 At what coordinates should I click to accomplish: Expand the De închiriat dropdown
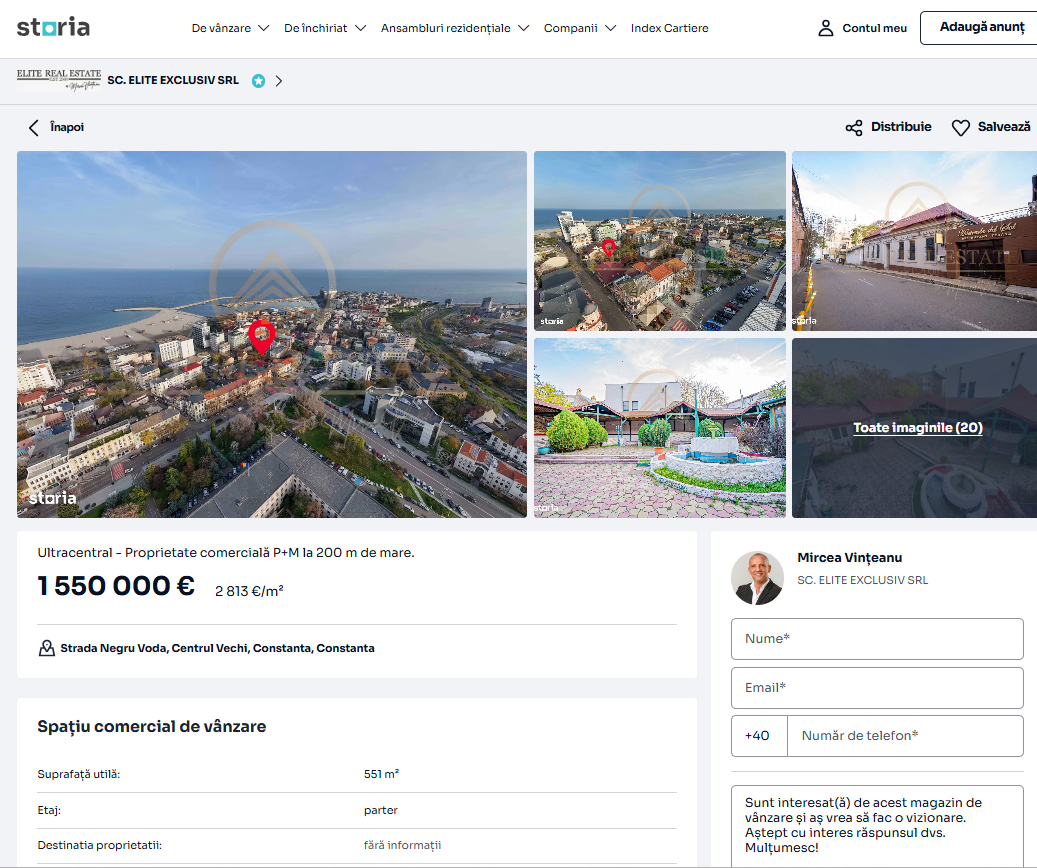point(325,28)
